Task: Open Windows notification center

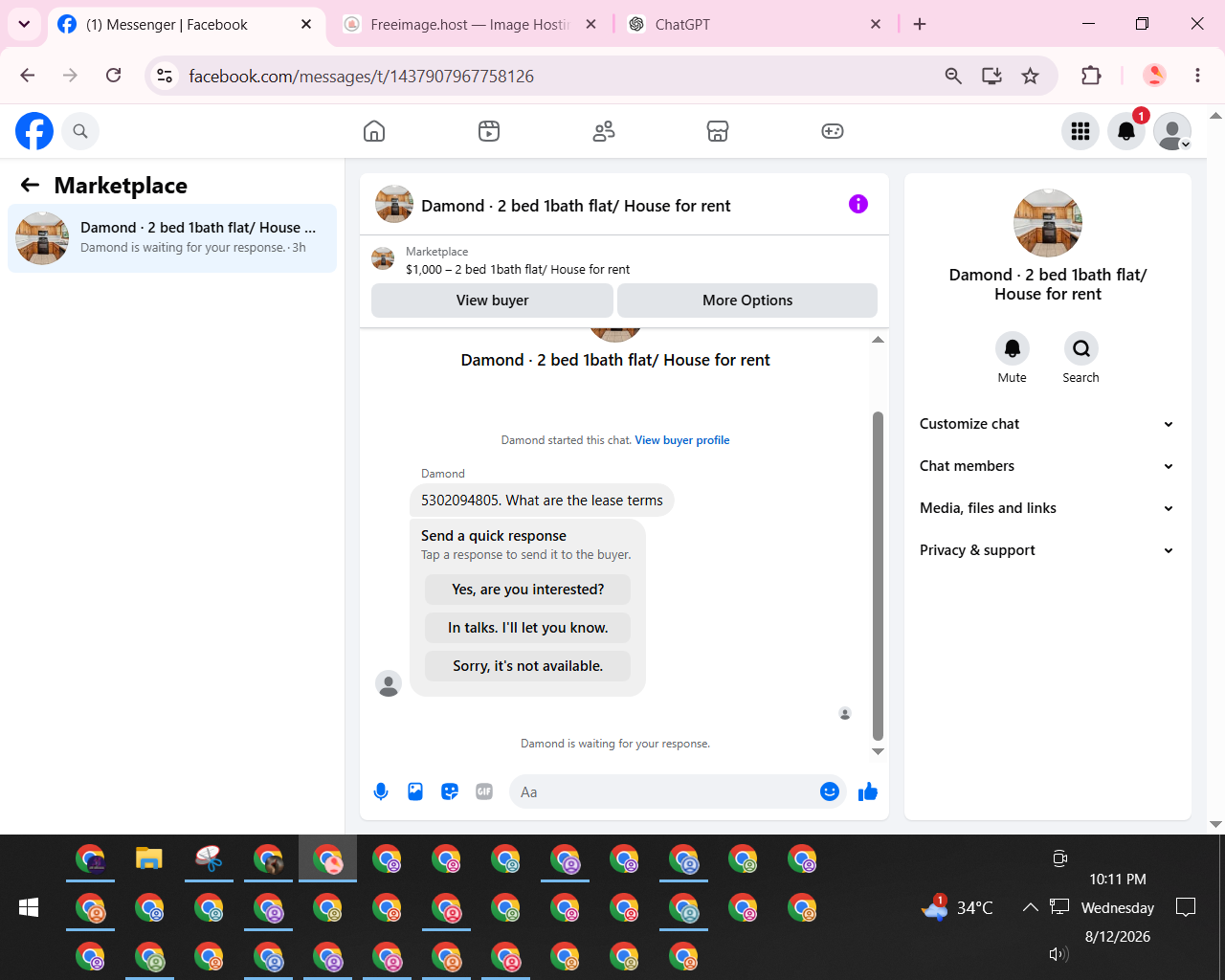Action: click(x=1186, y=907)
